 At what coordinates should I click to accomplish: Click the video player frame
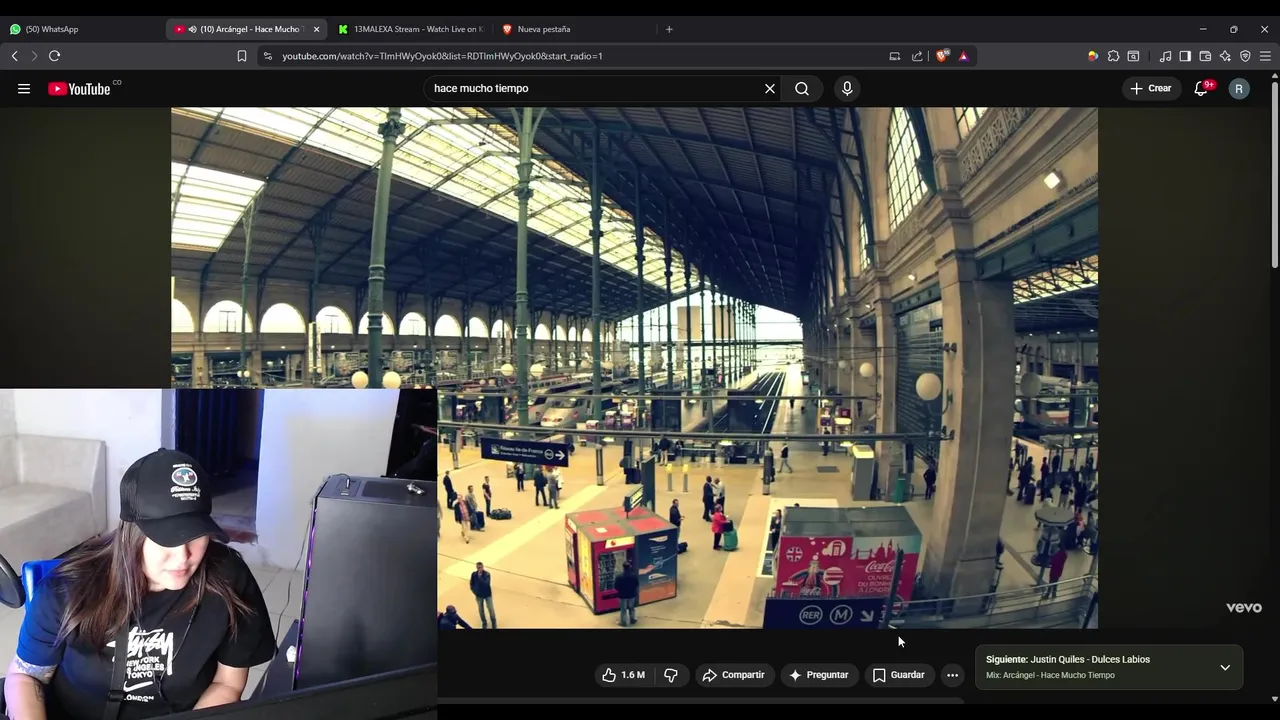click(x=634, y=368)
